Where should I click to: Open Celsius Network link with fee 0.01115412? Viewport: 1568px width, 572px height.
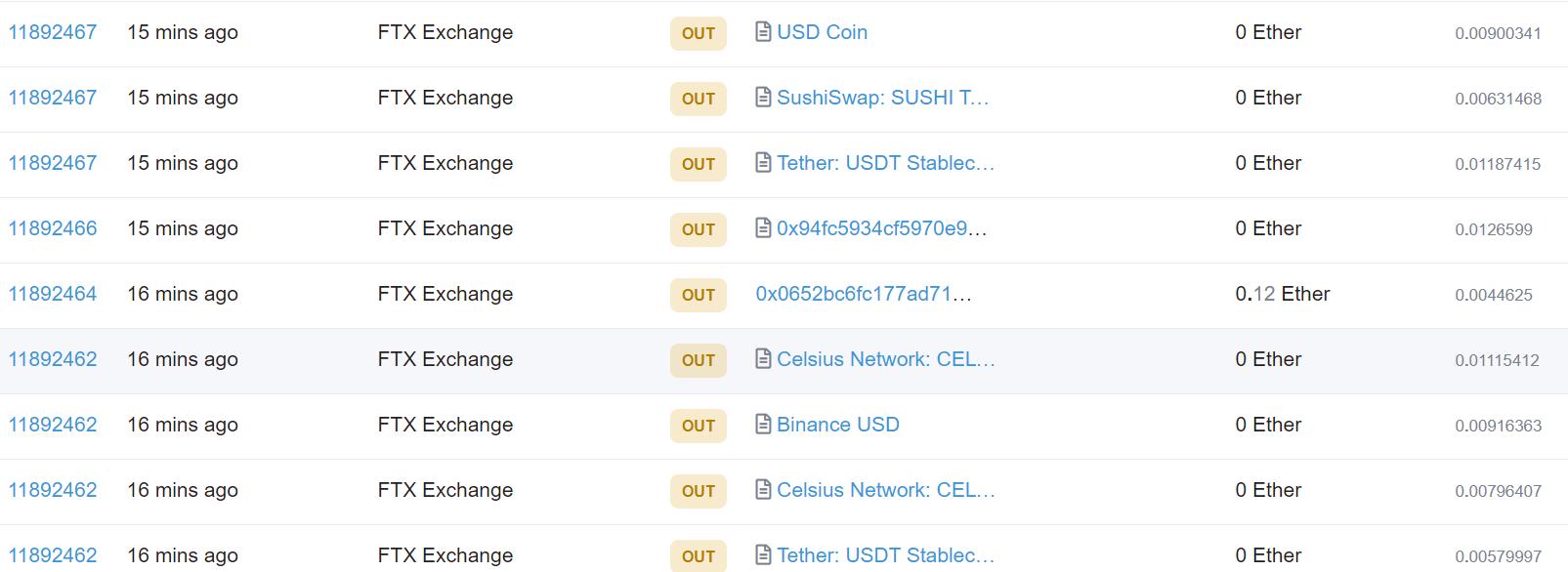(x=885, y=359)
